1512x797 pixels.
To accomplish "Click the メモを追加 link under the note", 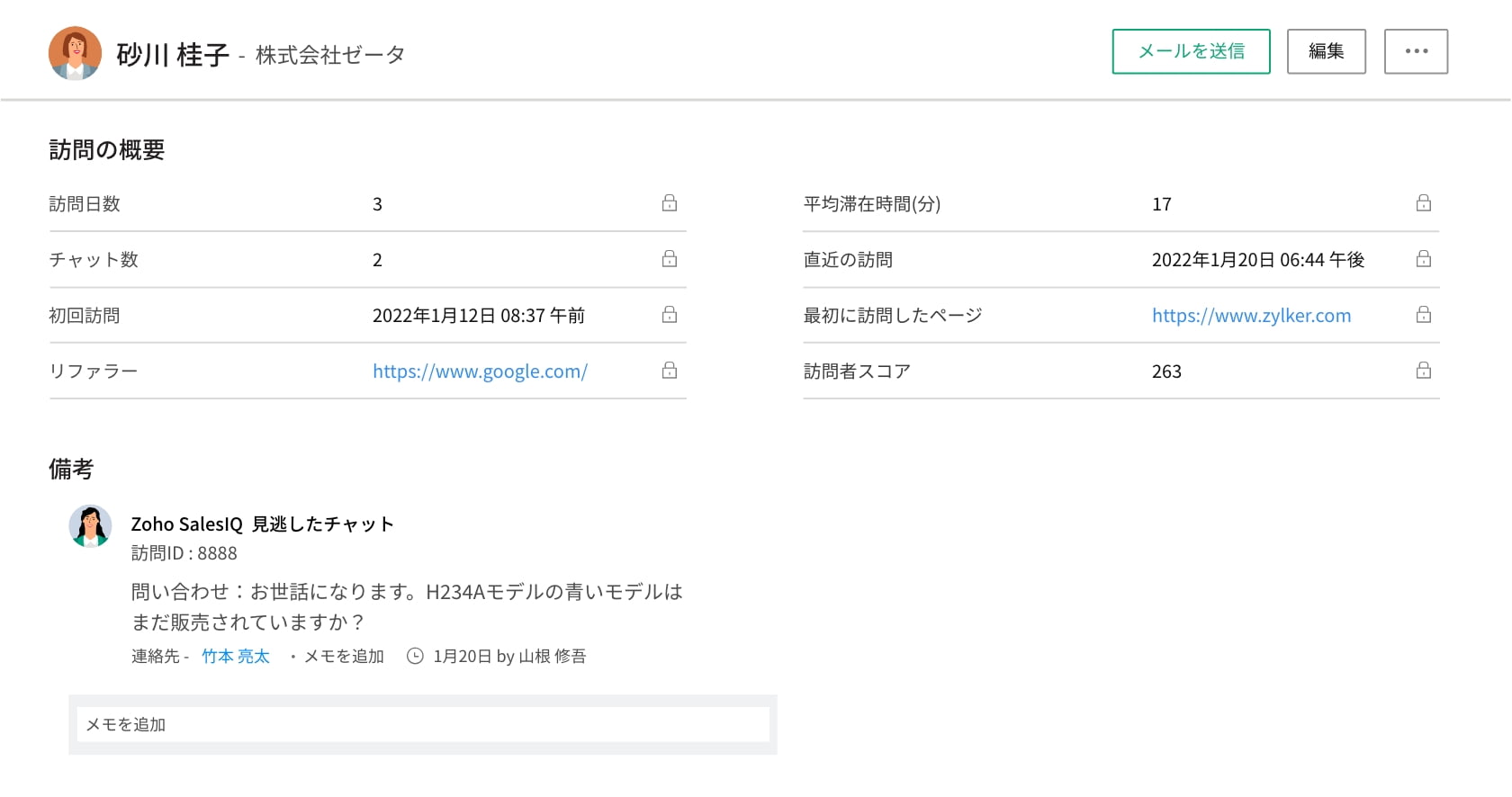I will (x=344, y=657).
